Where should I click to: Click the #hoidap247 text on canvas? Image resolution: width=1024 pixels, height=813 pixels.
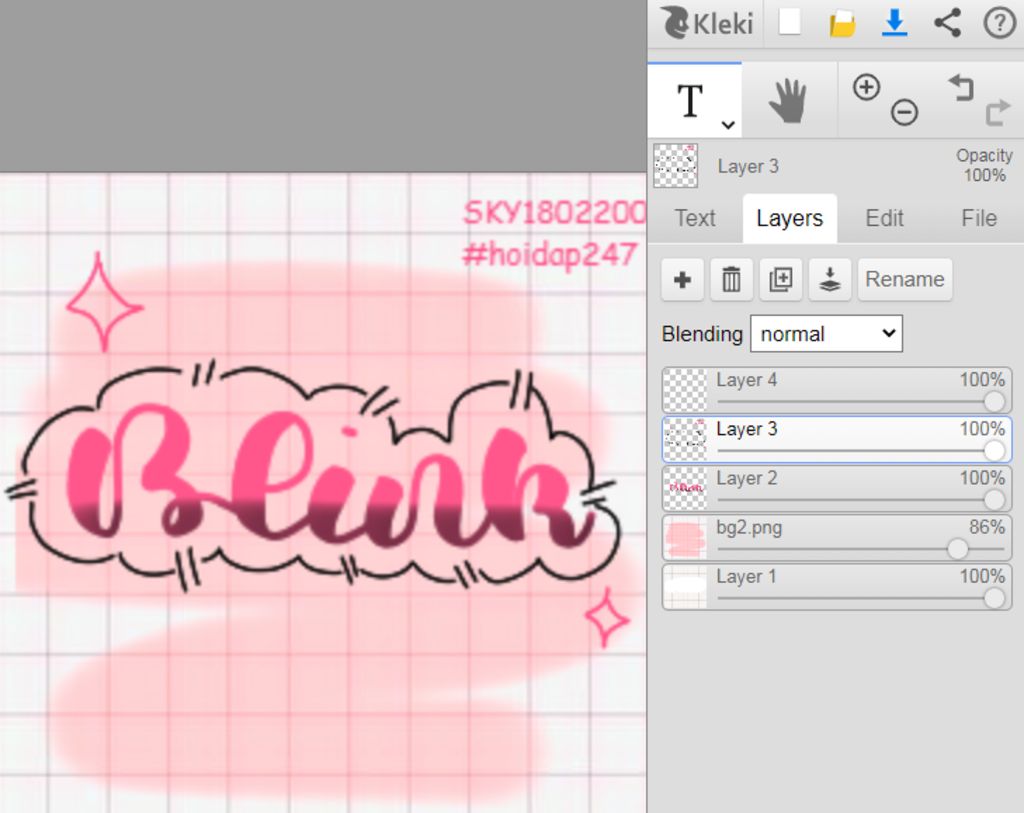[x=550, y=255]
